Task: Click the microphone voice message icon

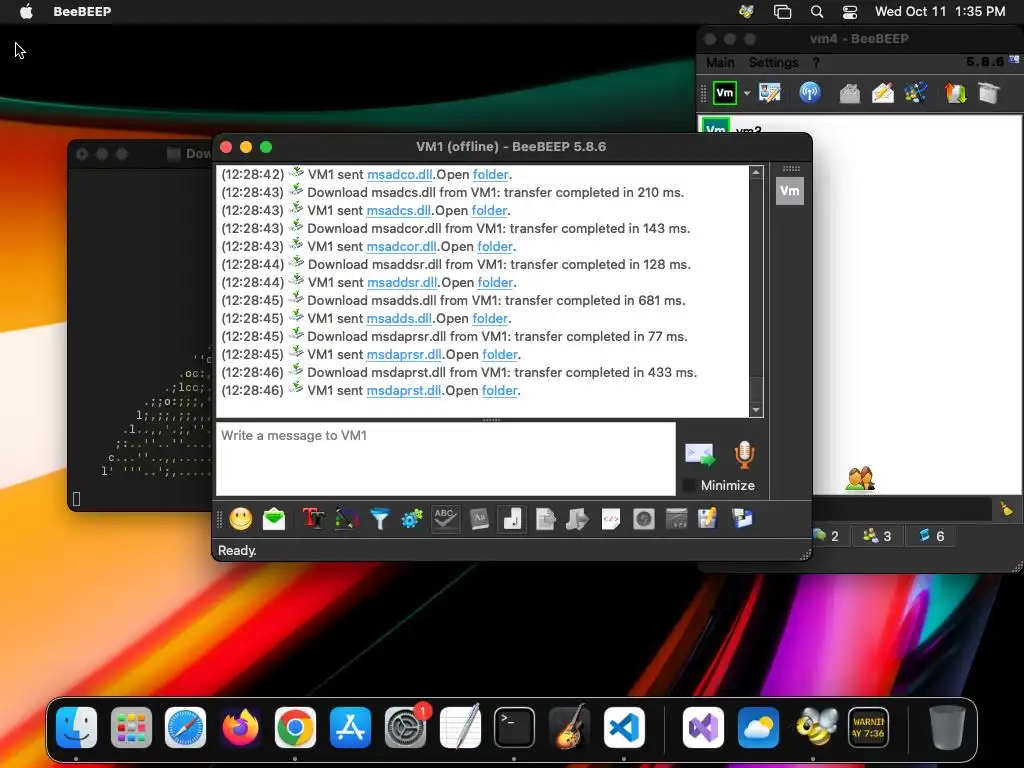Action: [x=744, y=455]
